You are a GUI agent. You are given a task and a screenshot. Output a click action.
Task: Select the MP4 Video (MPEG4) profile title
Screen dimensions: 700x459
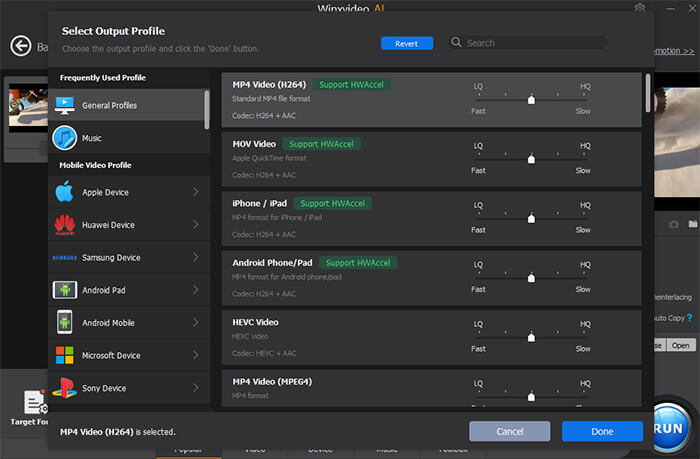coord(272,381)
